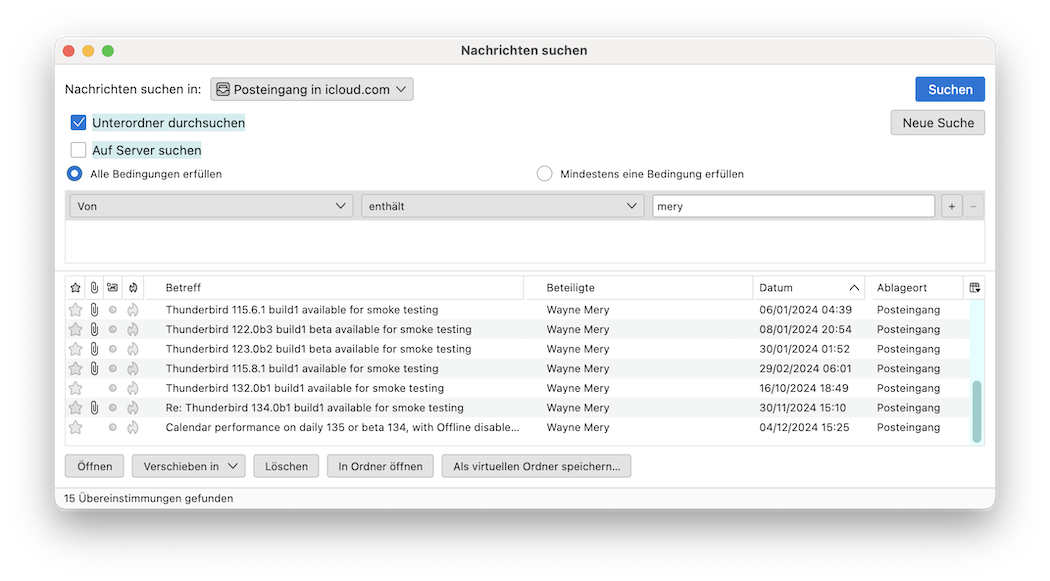Click Posteingang cell in 08/01/2024 row

(909, 329)
